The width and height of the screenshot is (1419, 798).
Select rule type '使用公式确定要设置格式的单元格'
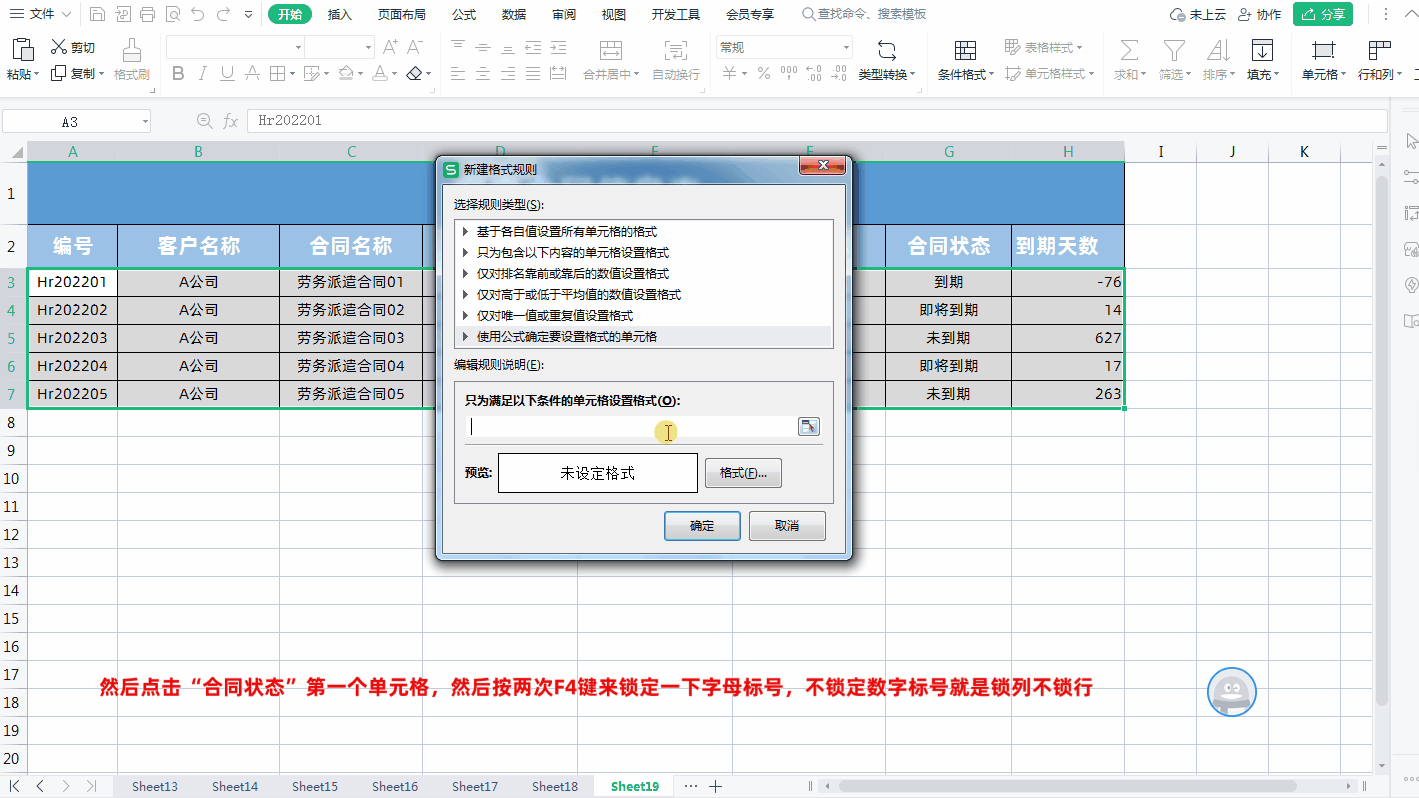pyautogui.click(x=643, y=337)
